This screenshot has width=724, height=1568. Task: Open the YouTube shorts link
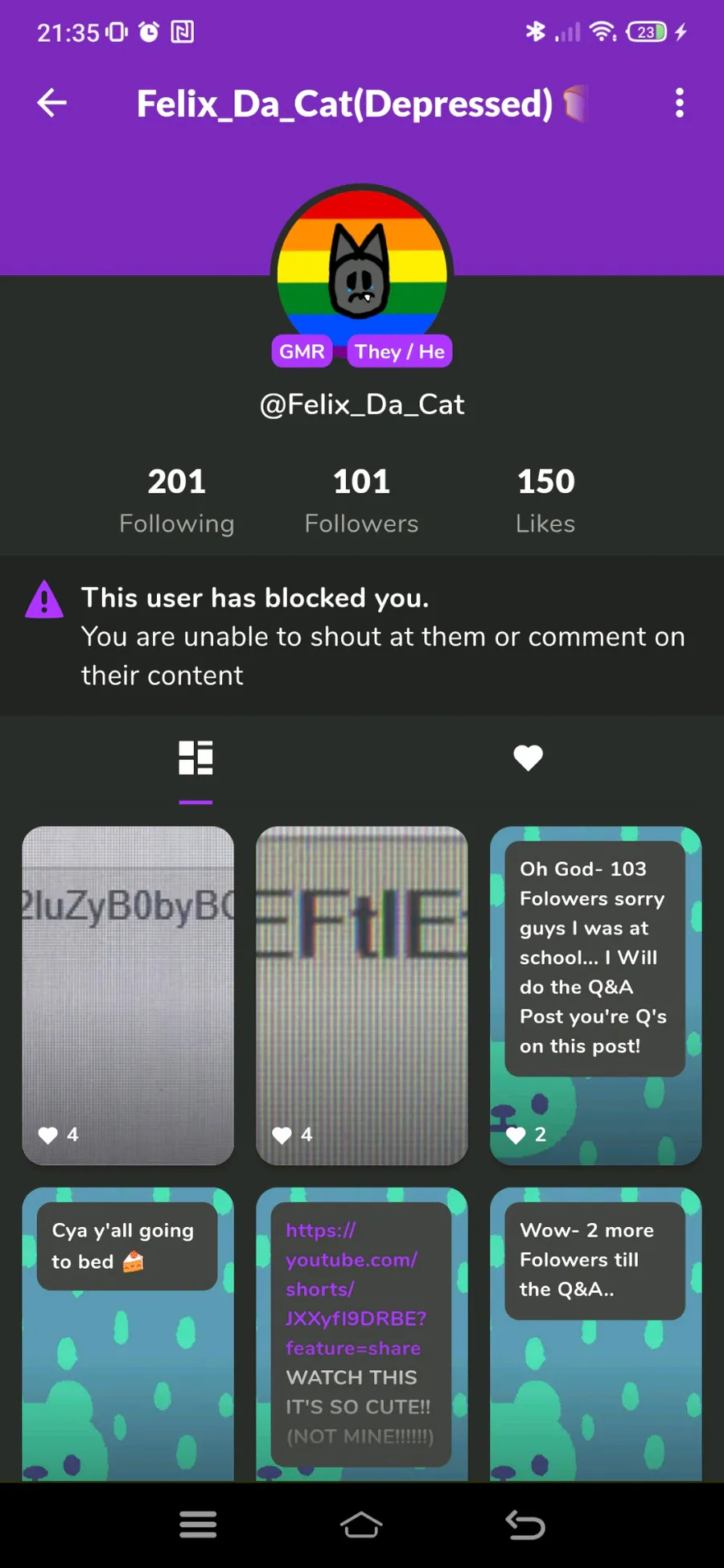356,1289
